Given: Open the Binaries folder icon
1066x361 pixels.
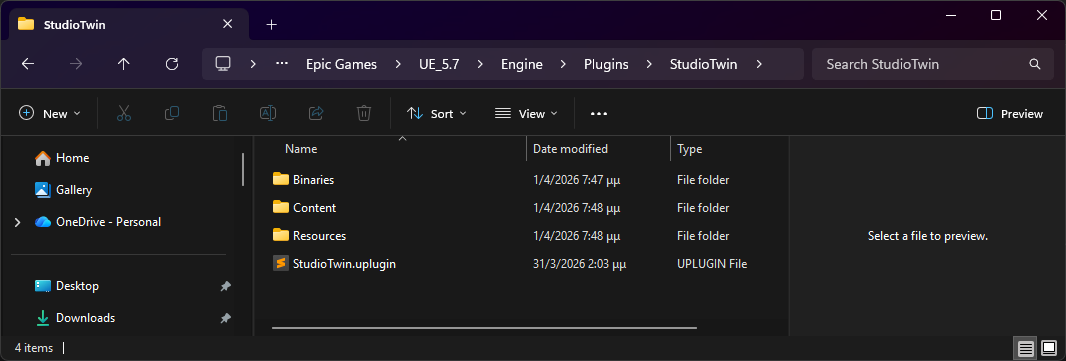Looking at the screenshot, I should click(x=281, y=179).
